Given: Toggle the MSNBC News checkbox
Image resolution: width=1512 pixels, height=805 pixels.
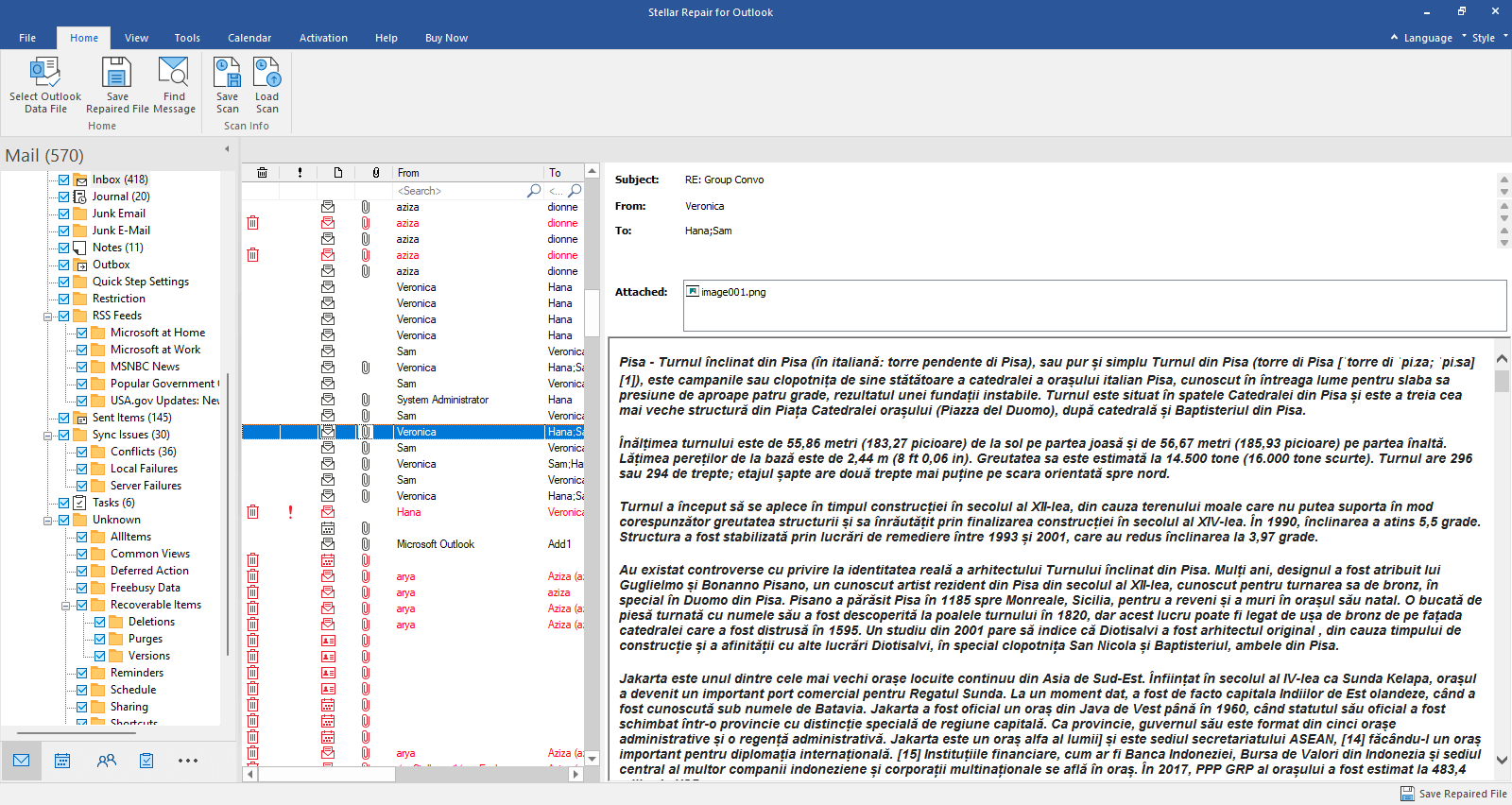Looking at the screenshot, I should [81, 367].
